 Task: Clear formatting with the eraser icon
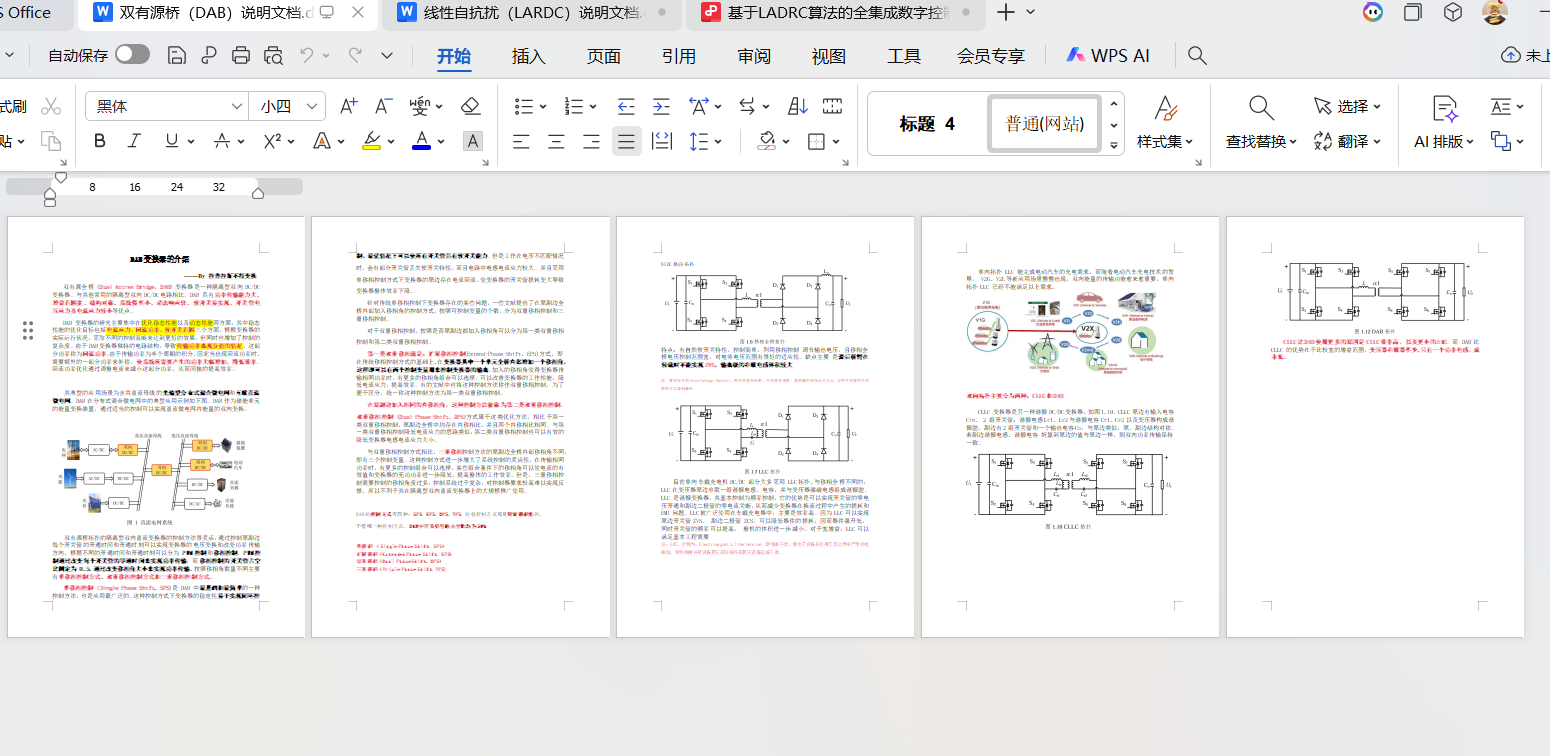471,106
